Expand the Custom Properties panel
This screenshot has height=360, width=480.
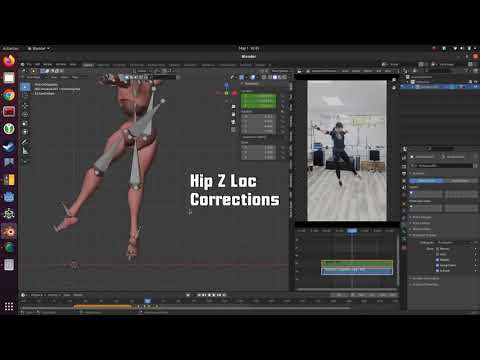click(x=426, y=285)
